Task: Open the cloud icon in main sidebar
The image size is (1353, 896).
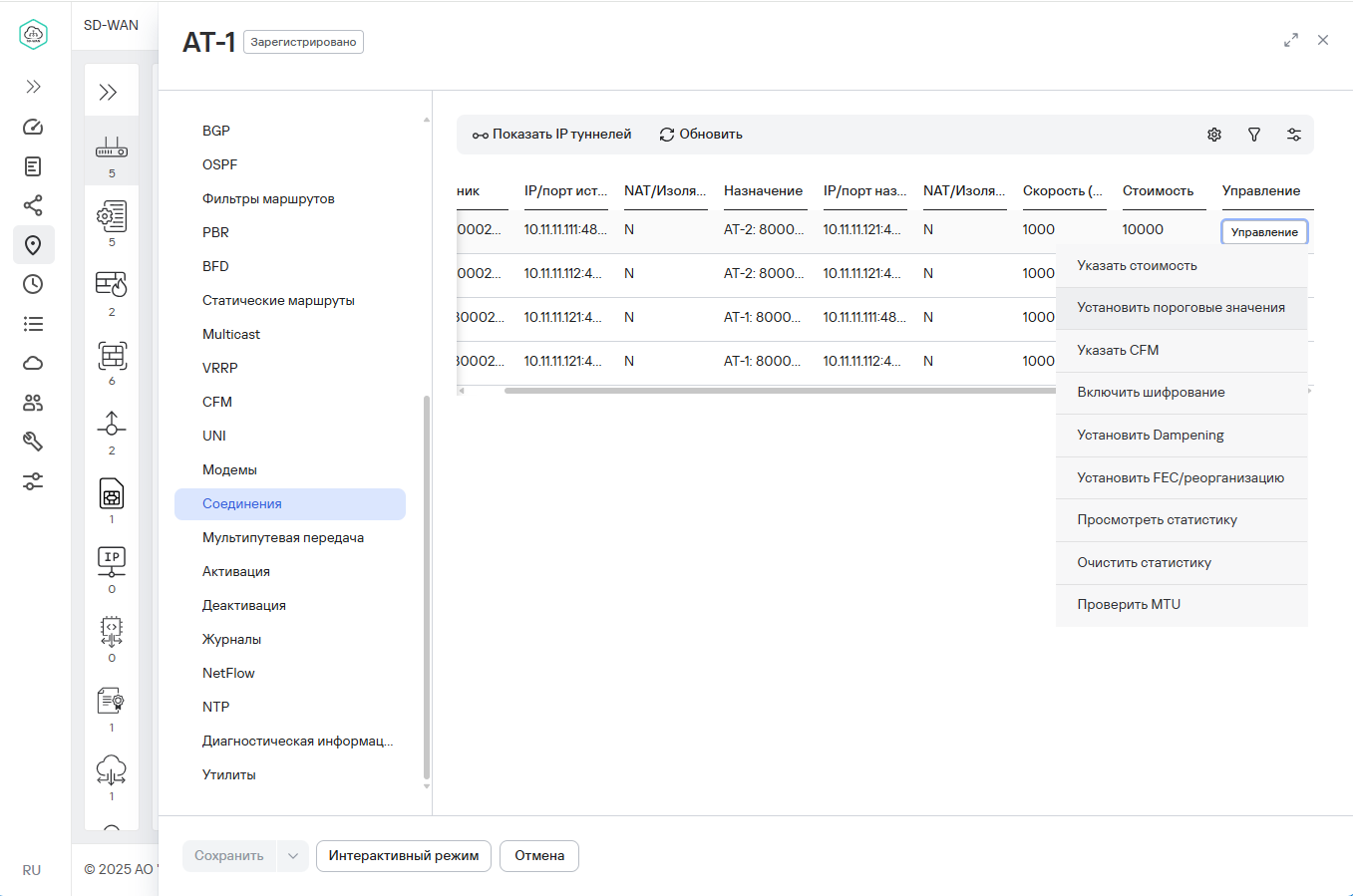Action: click(33, 363)
